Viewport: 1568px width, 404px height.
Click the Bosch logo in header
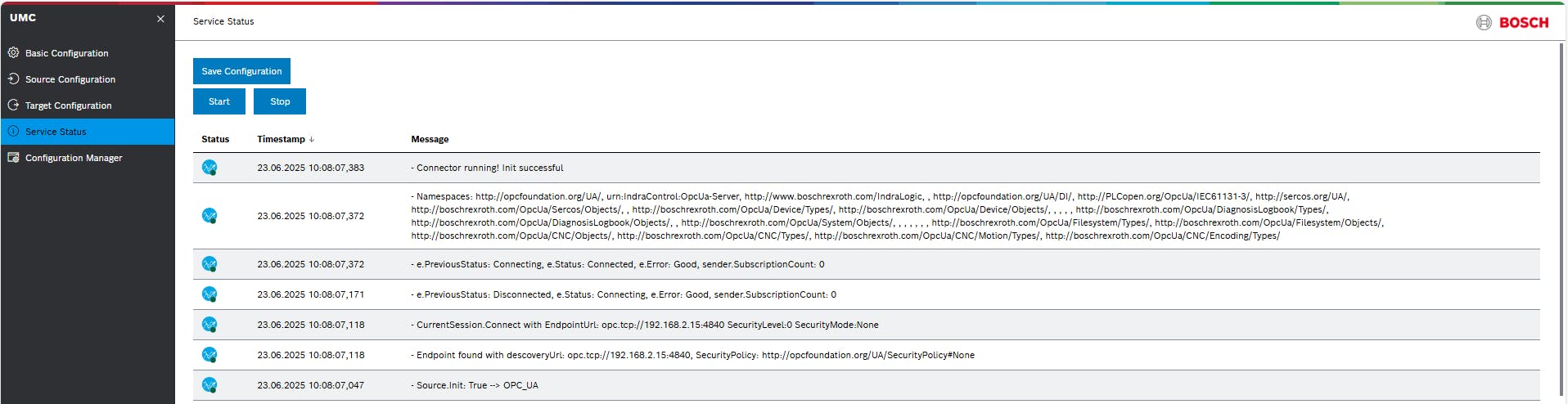(1512, 23)
